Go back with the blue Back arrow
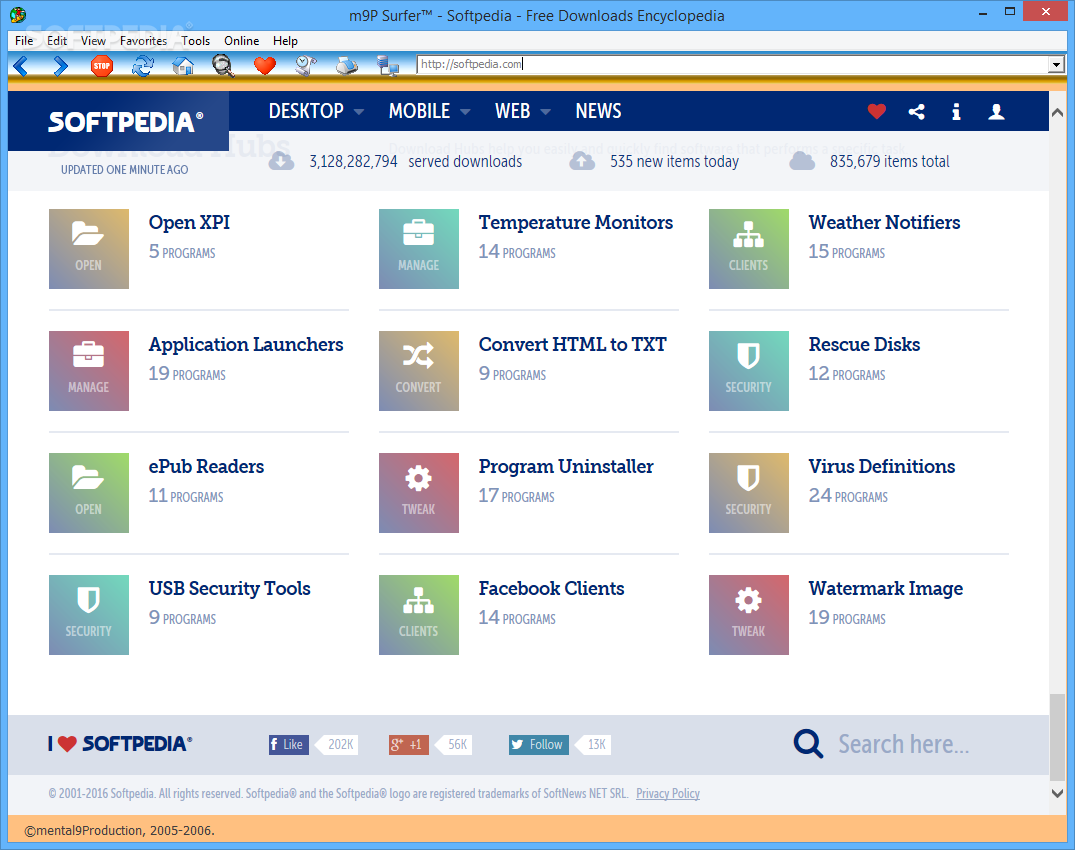The image size is (1075, 850). click(x=21, y=66)
